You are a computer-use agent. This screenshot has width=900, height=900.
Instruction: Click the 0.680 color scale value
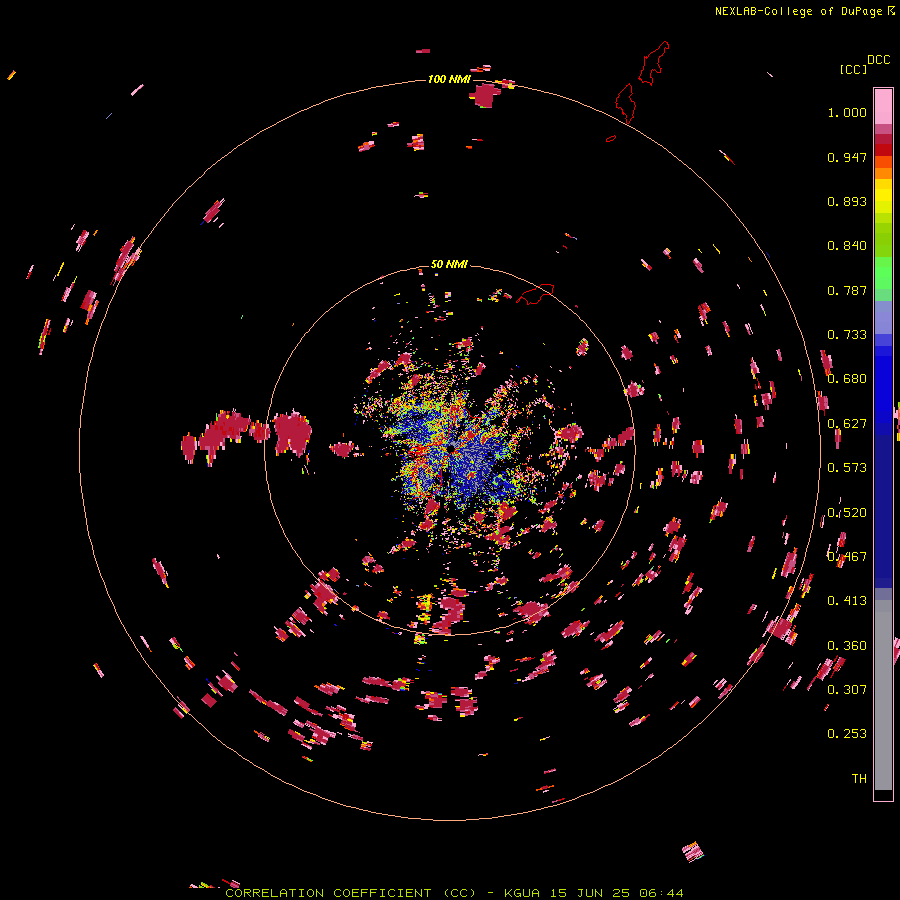point(847,379)
